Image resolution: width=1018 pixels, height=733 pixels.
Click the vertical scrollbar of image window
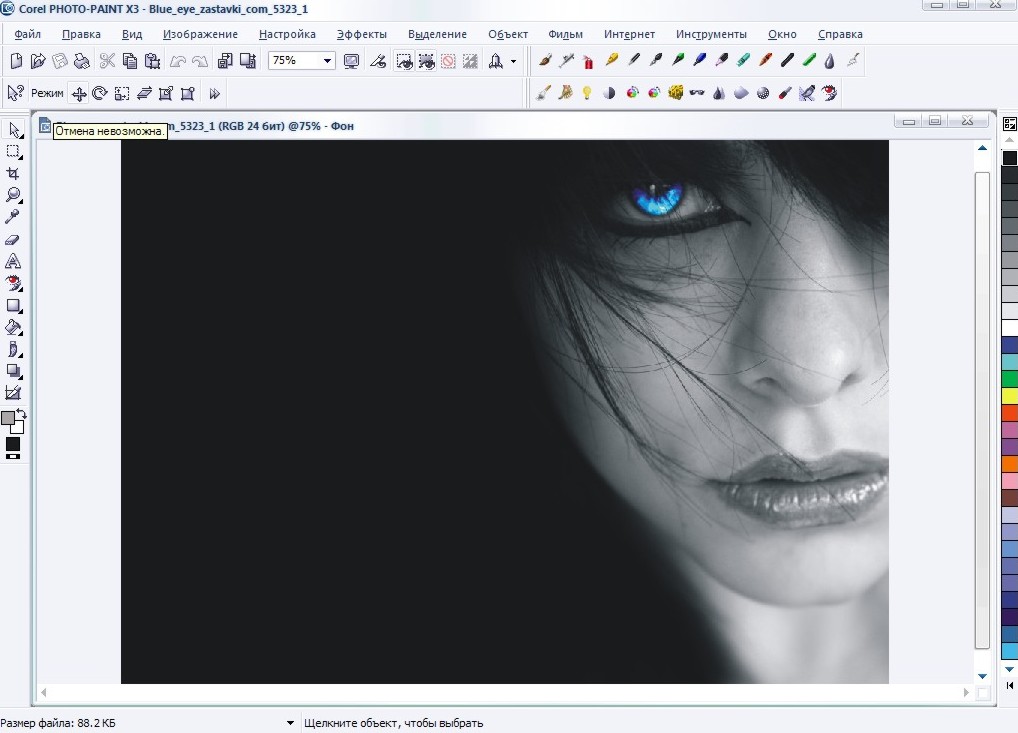tap(982, 400)
